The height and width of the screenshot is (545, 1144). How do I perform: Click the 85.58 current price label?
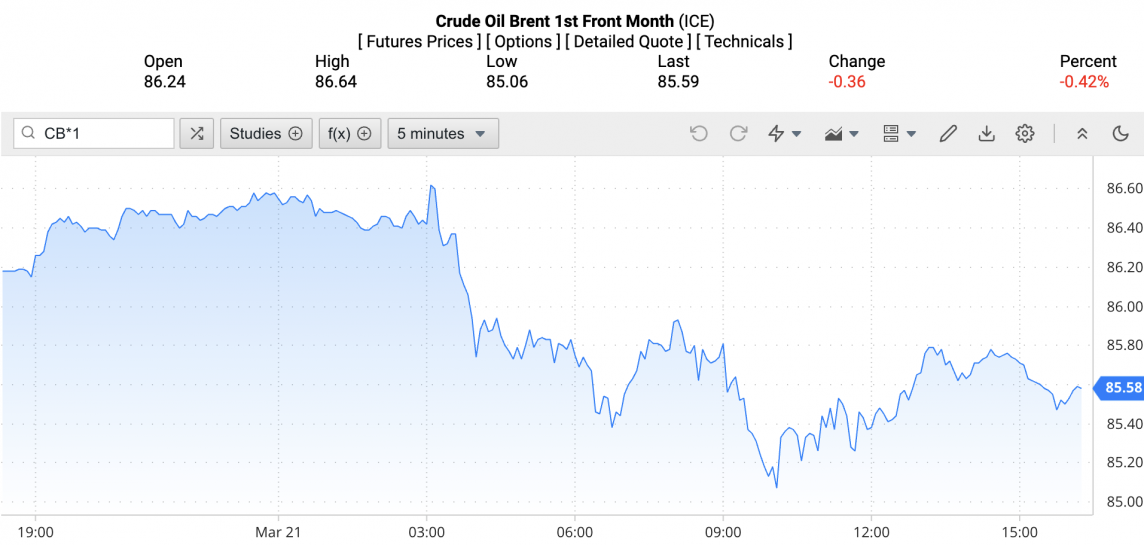(x=1121, y=388)
